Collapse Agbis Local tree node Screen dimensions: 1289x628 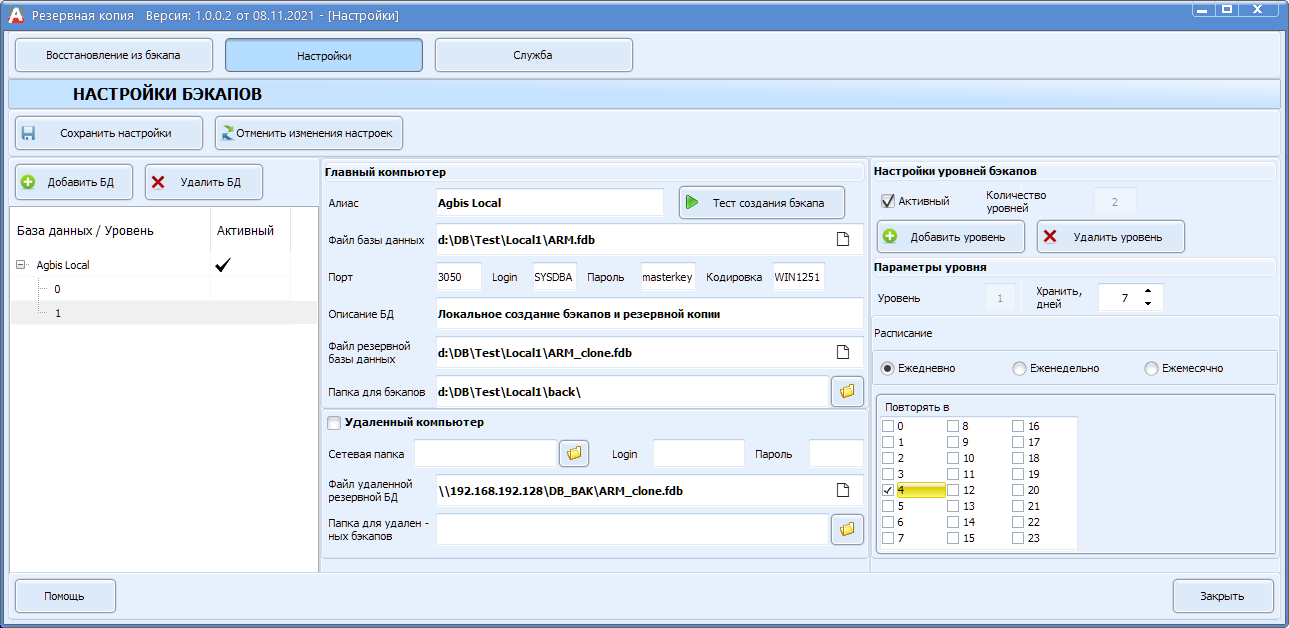(21, 265)
